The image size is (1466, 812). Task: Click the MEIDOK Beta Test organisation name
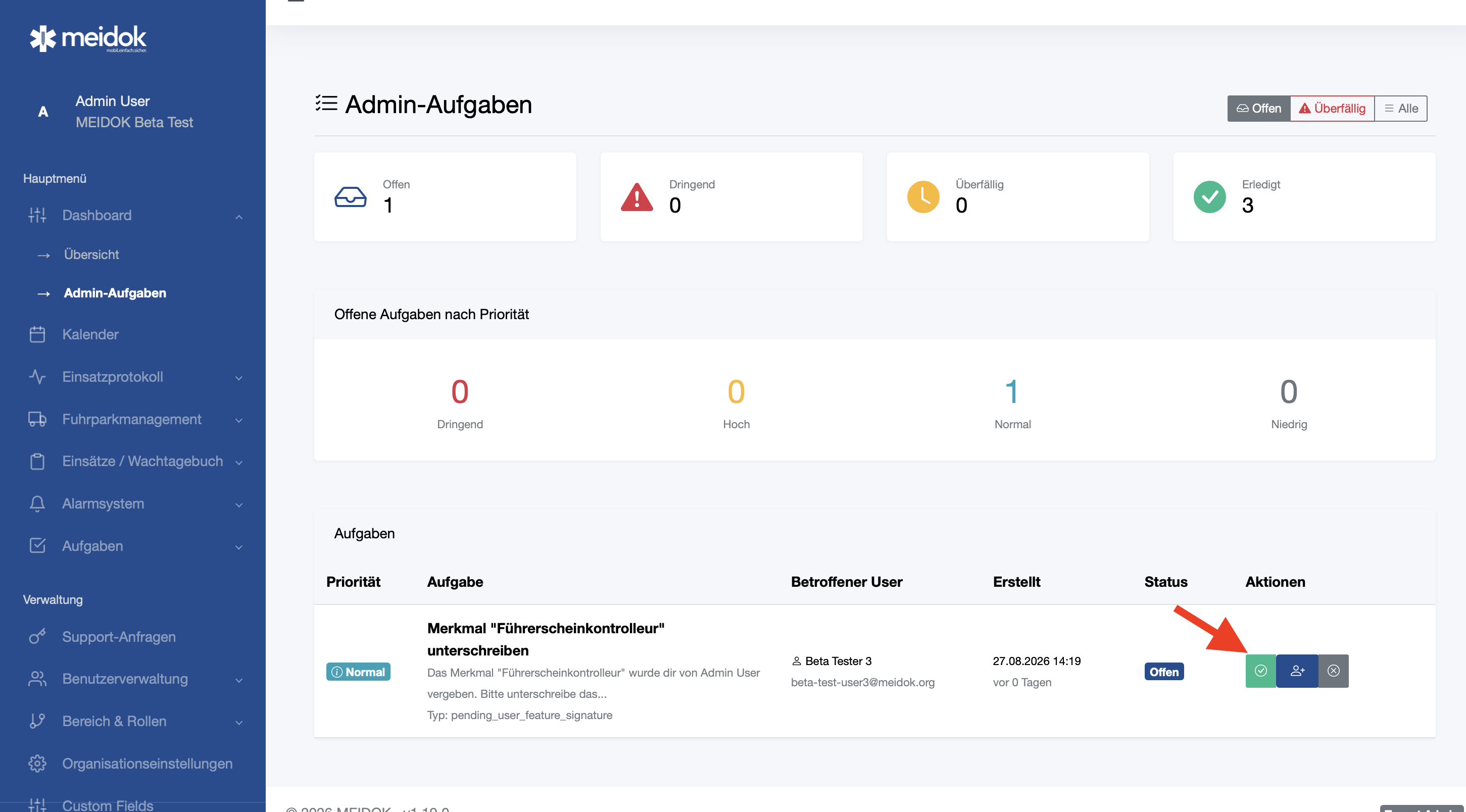134,122
